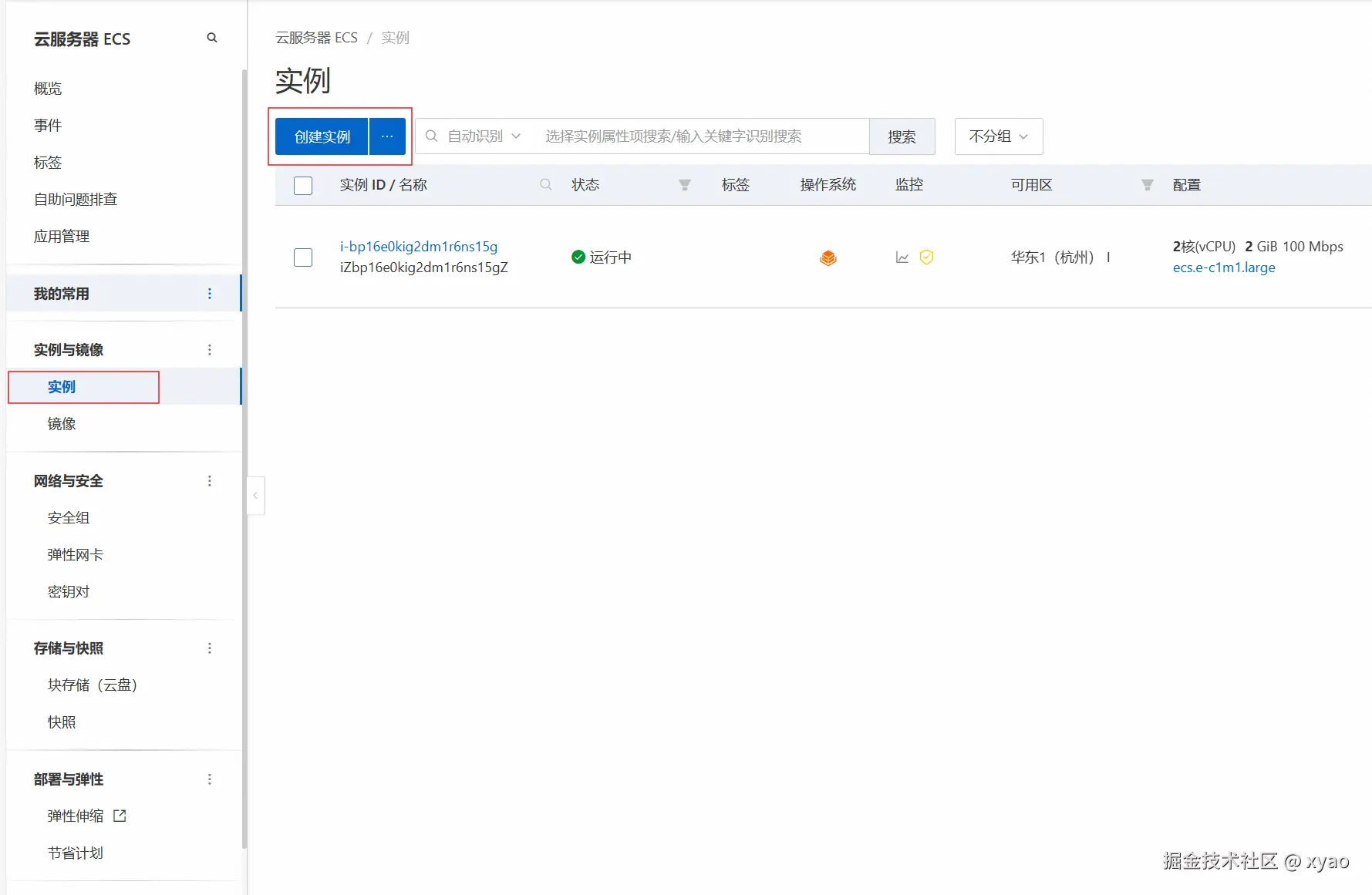Open the 网络与安全 three-dot menu

210,481
